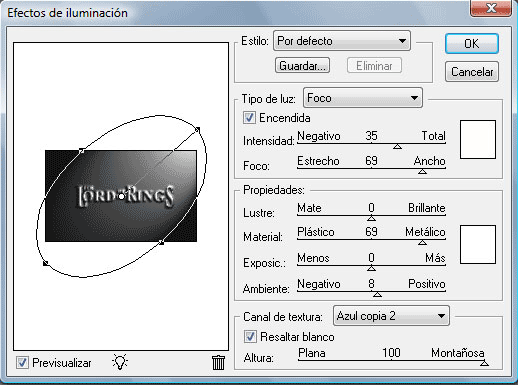Expand the Tipo de luz dropdown
Screen dimensions: 518x385
pos(363,98)
